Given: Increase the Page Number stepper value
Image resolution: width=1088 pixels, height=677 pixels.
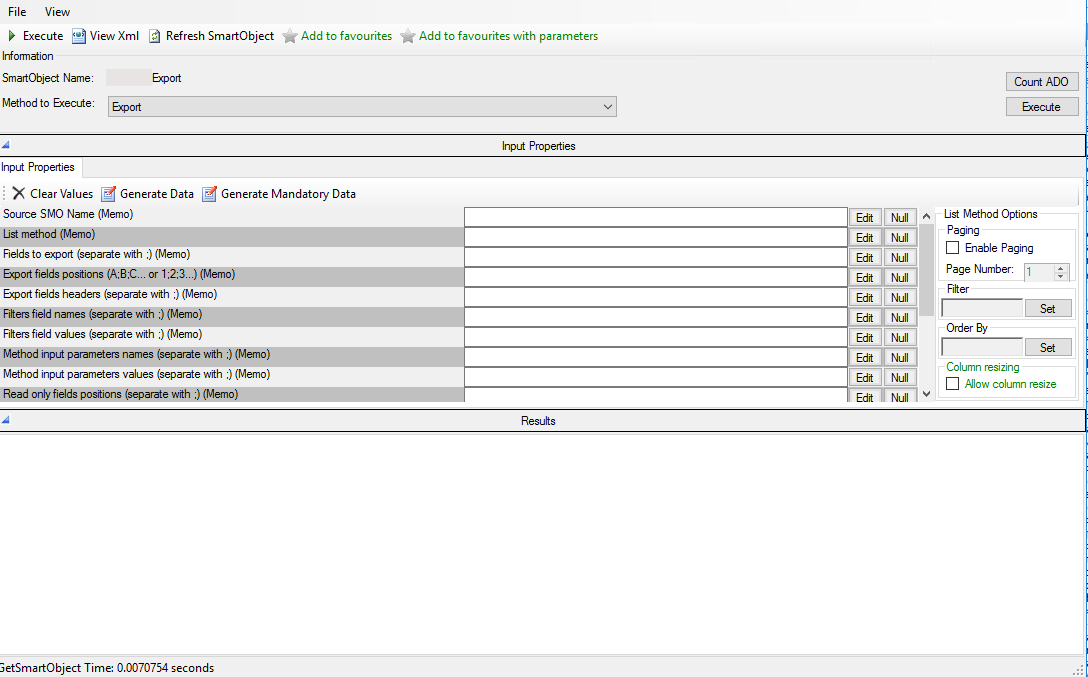Looking at the screenshot, I should (x=1060, y=267).
